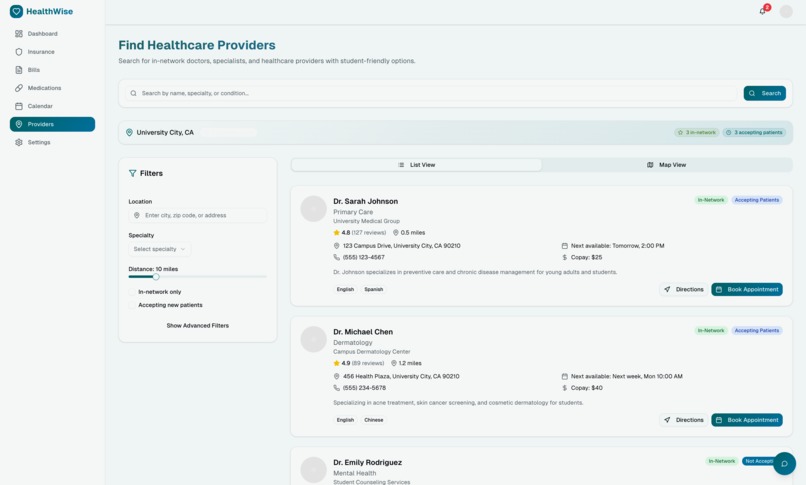Screen dimensions: 806x485
Task: Click the 3 accepting patients badge
Action: 754,133
